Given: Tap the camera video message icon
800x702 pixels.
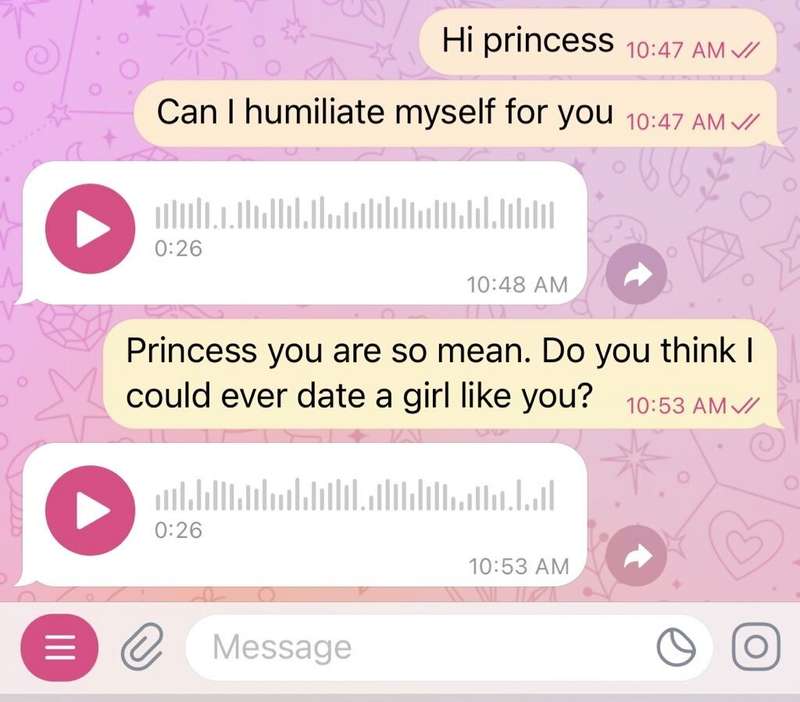Looking at the screenshot, I should 756,647.
